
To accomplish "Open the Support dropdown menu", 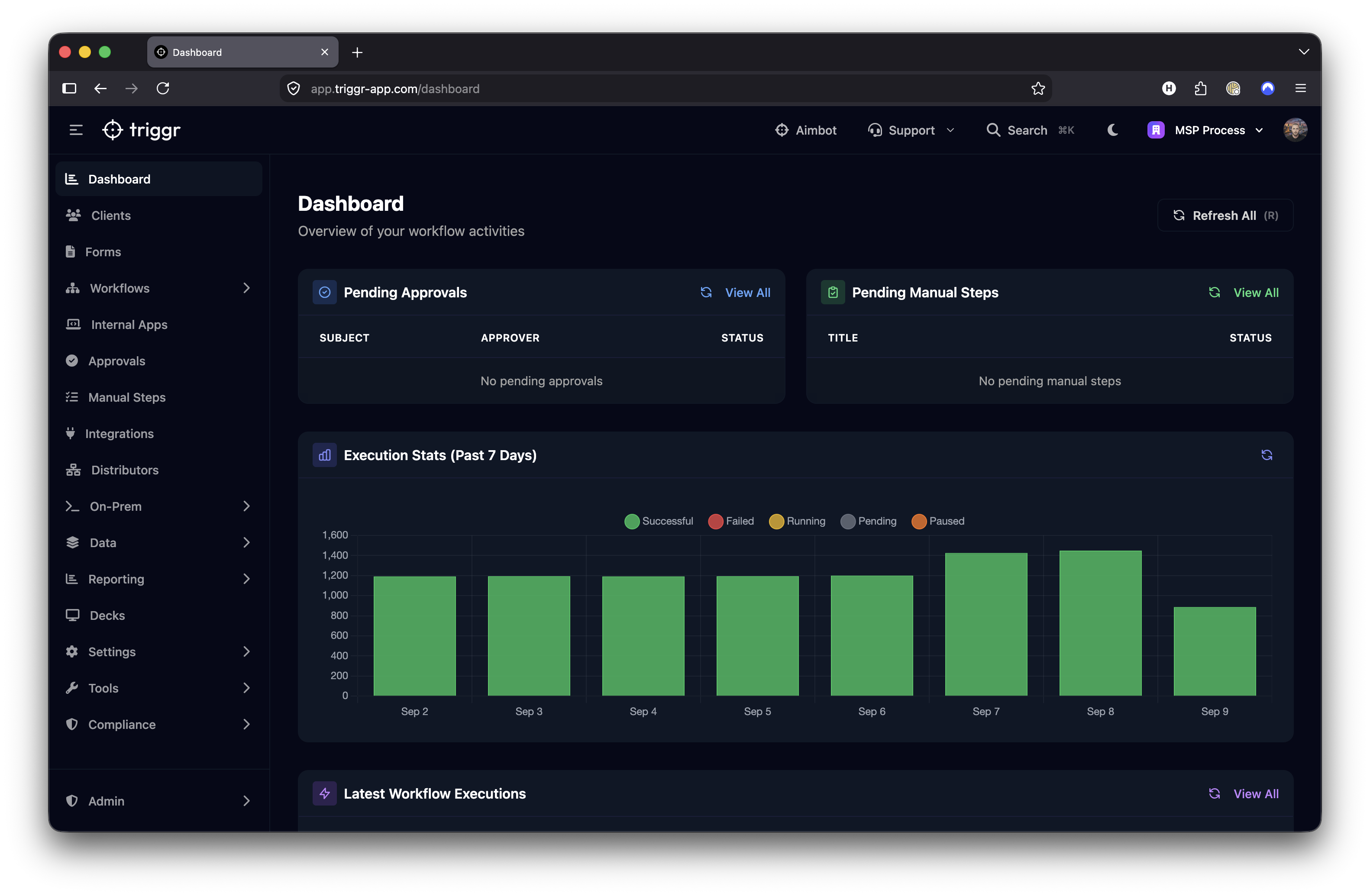I will click(911, 130).
